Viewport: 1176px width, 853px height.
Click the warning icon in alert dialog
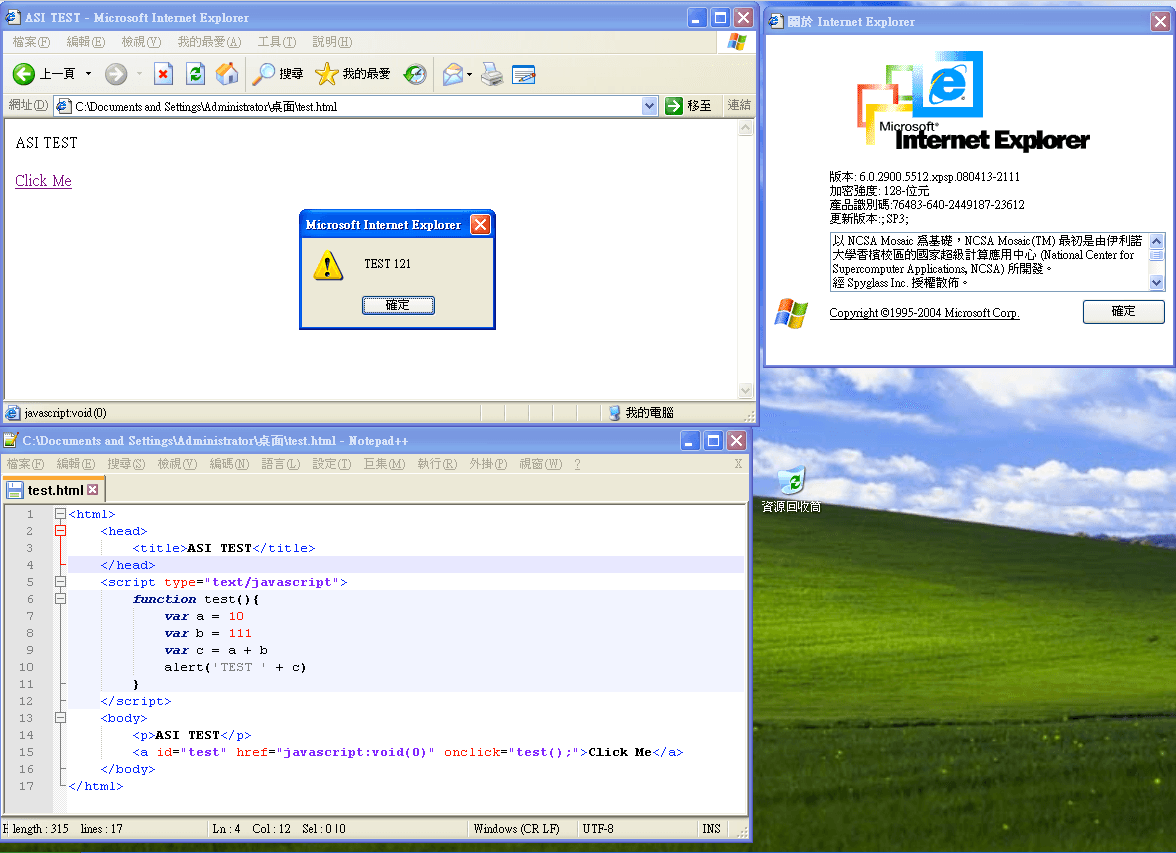pos(328,266)
